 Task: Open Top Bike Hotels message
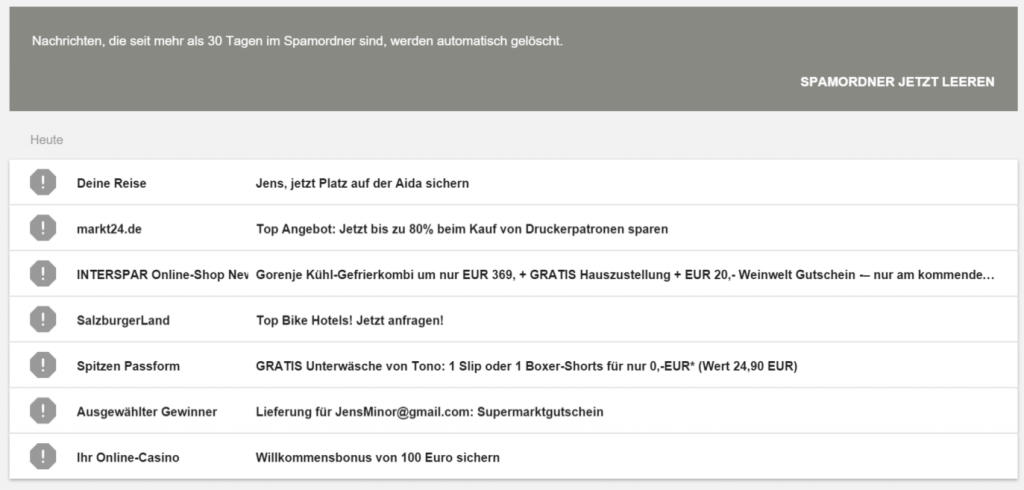point(349,321)
